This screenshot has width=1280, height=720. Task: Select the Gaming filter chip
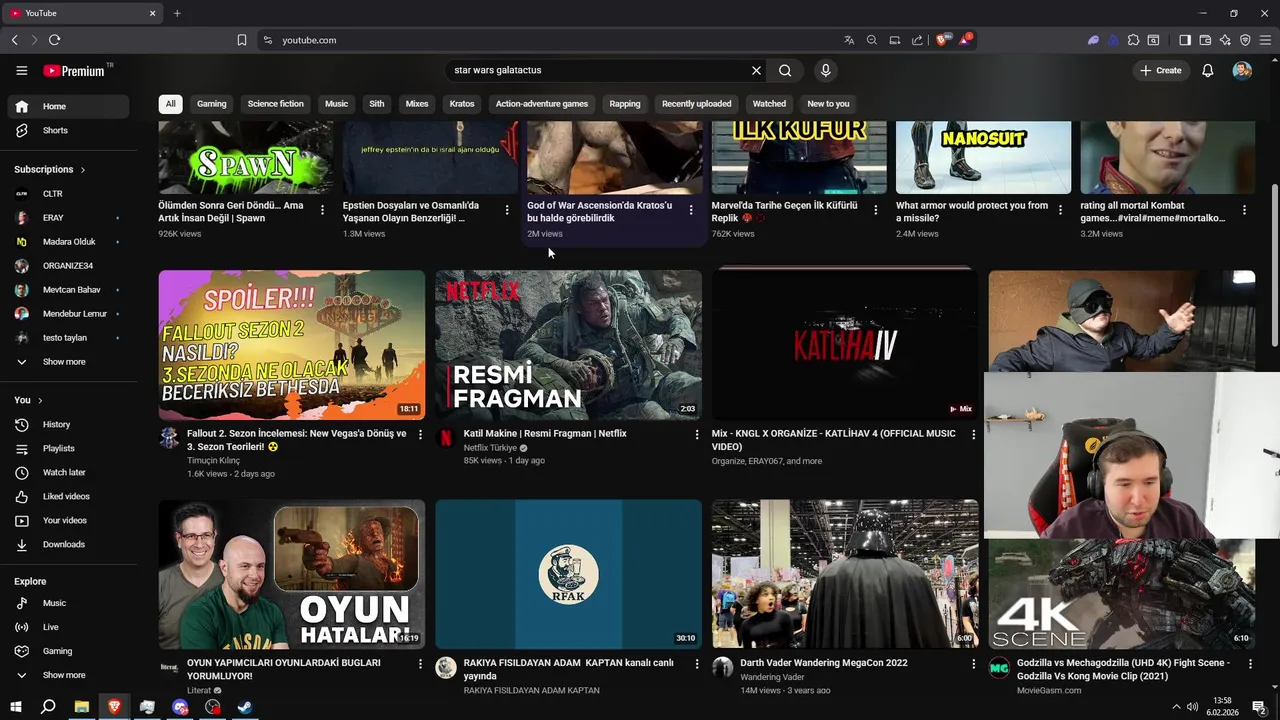211,104
